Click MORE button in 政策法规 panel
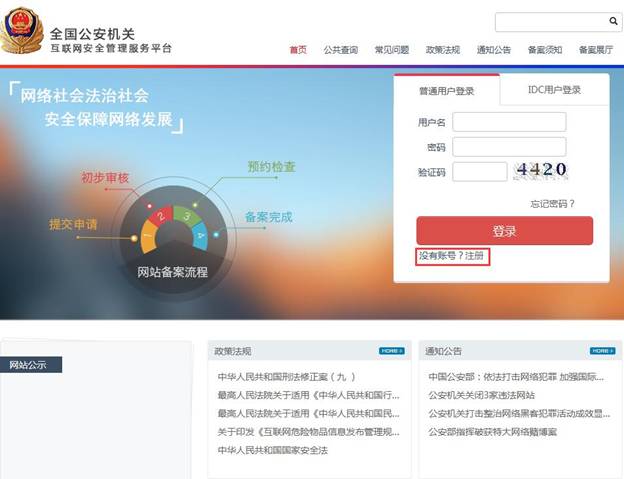624x479 pixels. (391, 351)
